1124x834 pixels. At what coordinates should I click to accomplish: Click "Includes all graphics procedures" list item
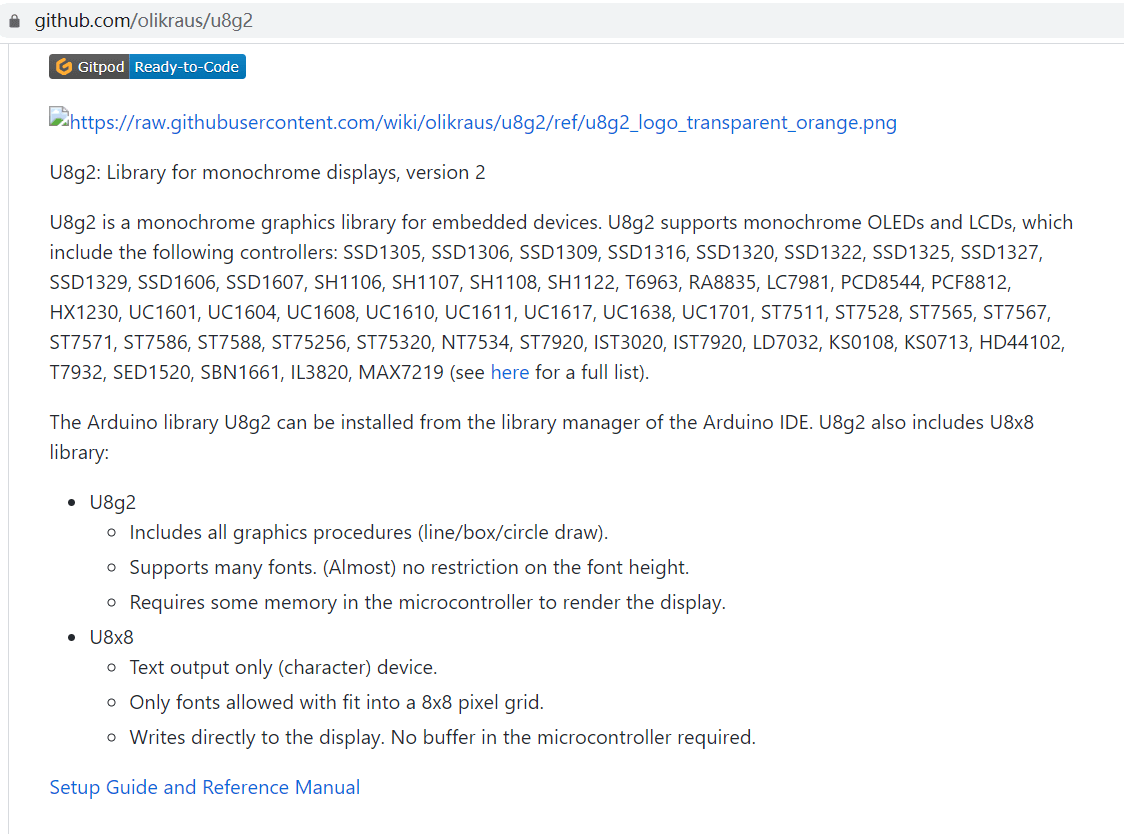tap(368, 532)
